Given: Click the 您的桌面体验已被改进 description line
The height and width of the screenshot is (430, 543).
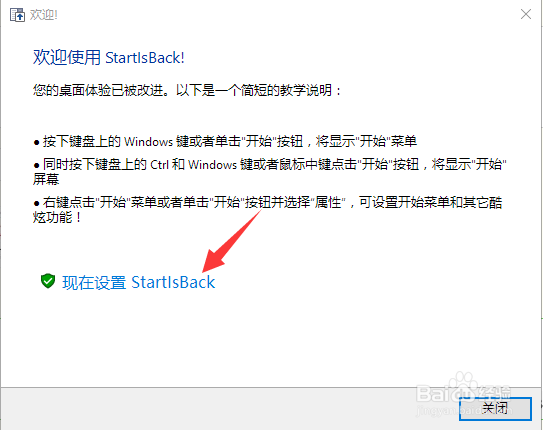Looking at the screenshot, I should point(187,90).
